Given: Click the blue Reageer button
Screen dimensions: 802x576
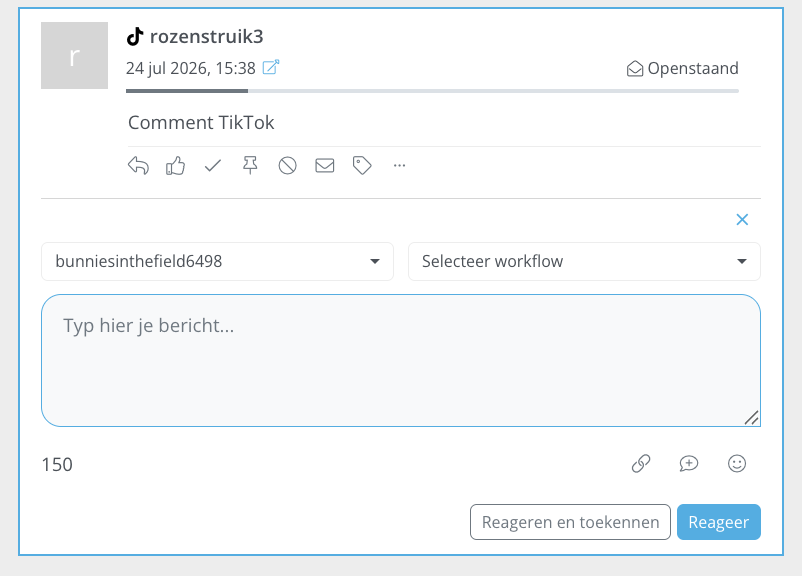Looking at the screenshot, I should coord(719,522).
